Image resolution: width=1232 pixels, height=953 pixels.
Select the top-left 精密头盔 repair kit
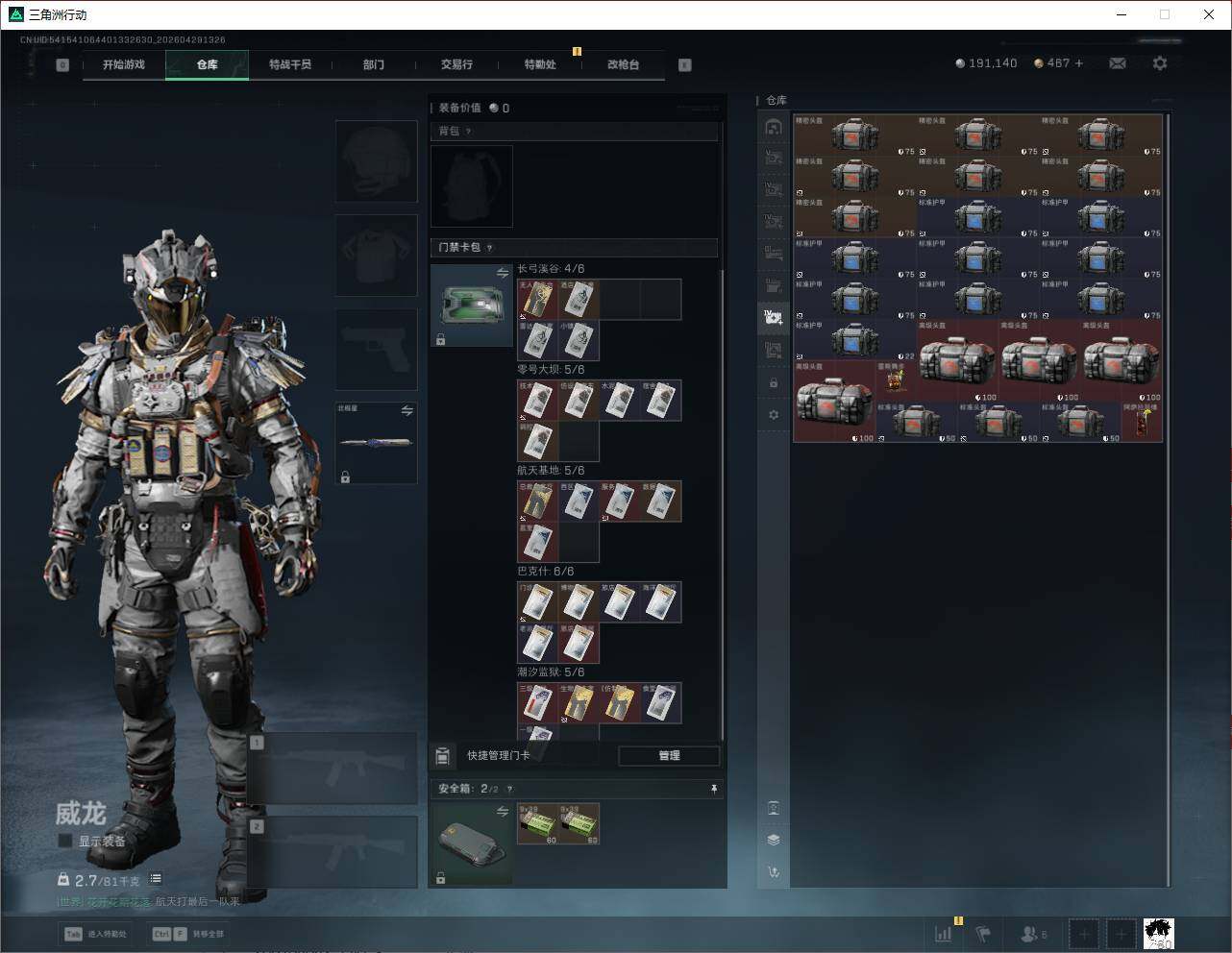pos(855,135)
